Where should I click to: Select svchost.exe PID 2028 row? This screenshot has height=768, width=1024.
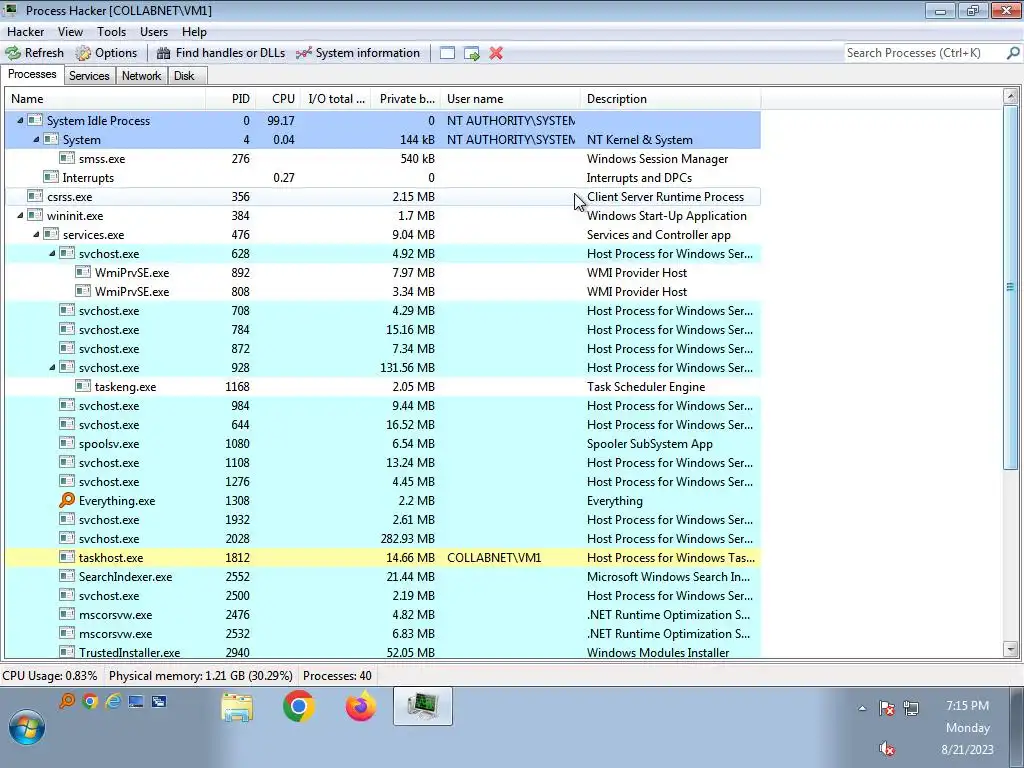(x=383, y=539)
